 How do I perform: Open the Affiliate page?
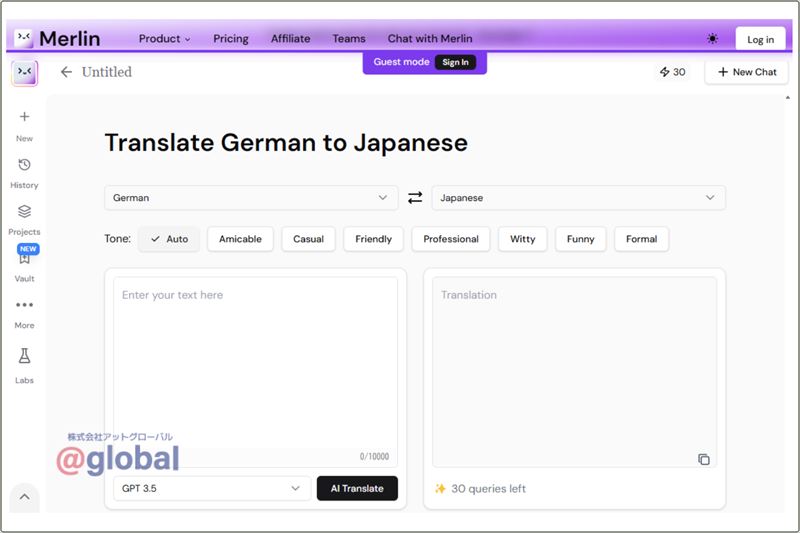290,39
